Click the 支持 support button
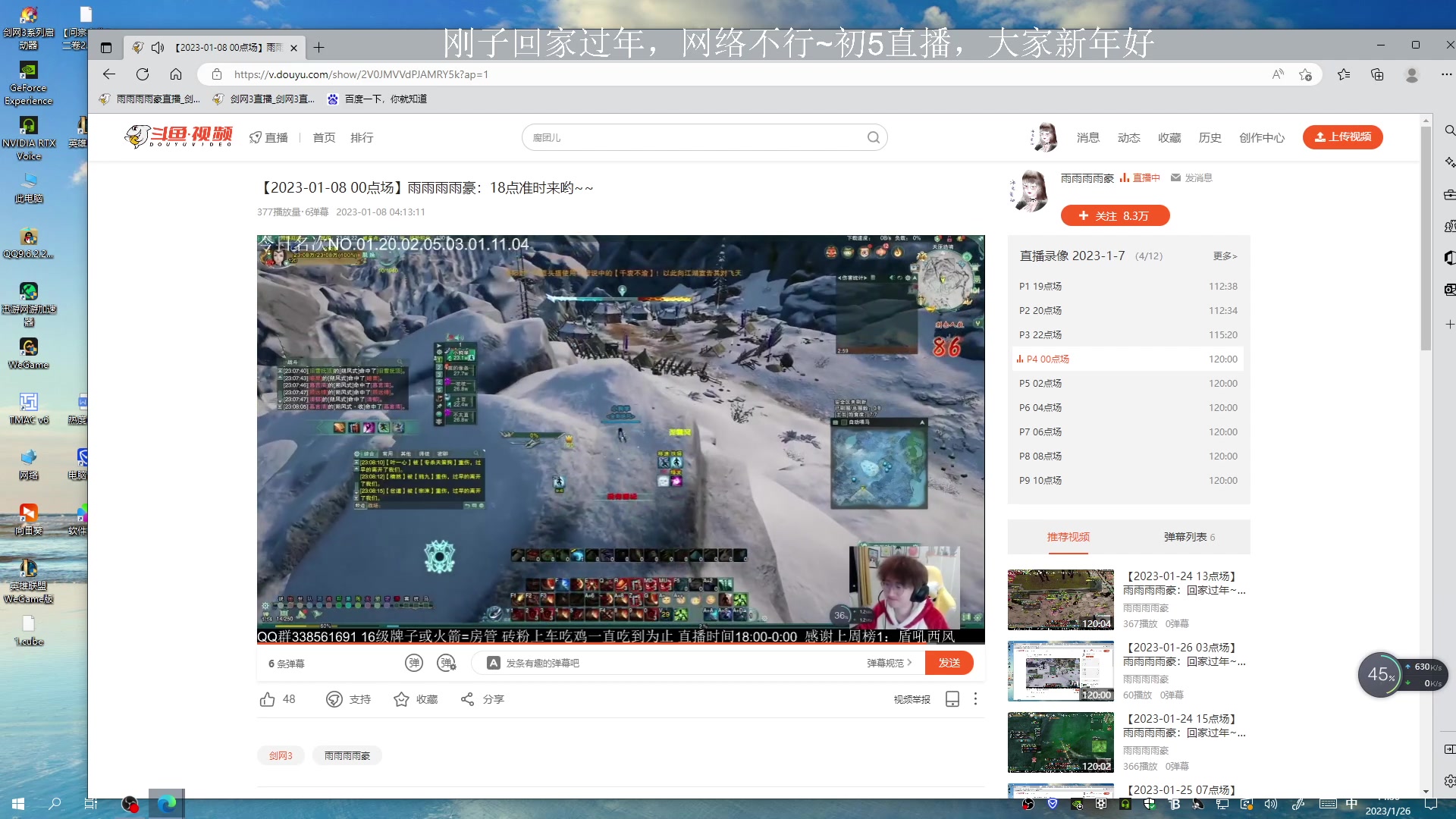1456x819 pixels. click(348, 699)
